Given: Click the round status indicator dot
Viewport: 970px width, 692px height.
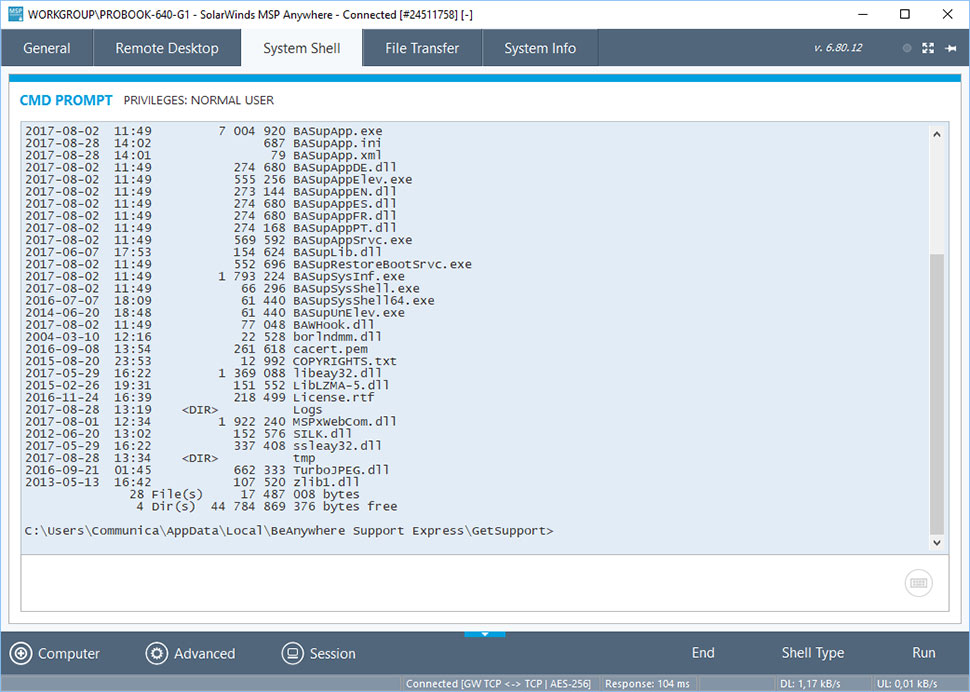Looking at the screenshot, I should tap(907, 48).
